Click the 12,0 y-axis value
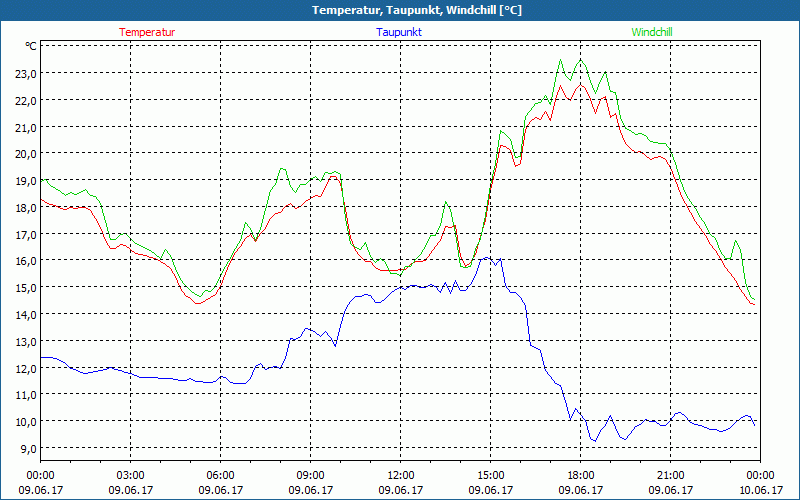Image resolution: width=800 pixels, height=500 pixels. [25, 368]
